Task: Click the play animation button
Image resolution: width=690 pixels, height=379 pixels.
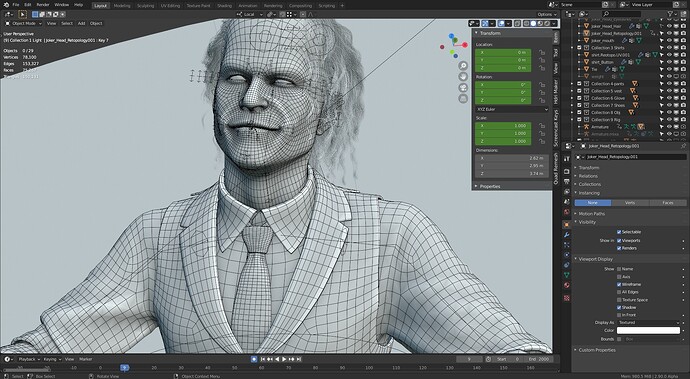Action: click(284, 359)
